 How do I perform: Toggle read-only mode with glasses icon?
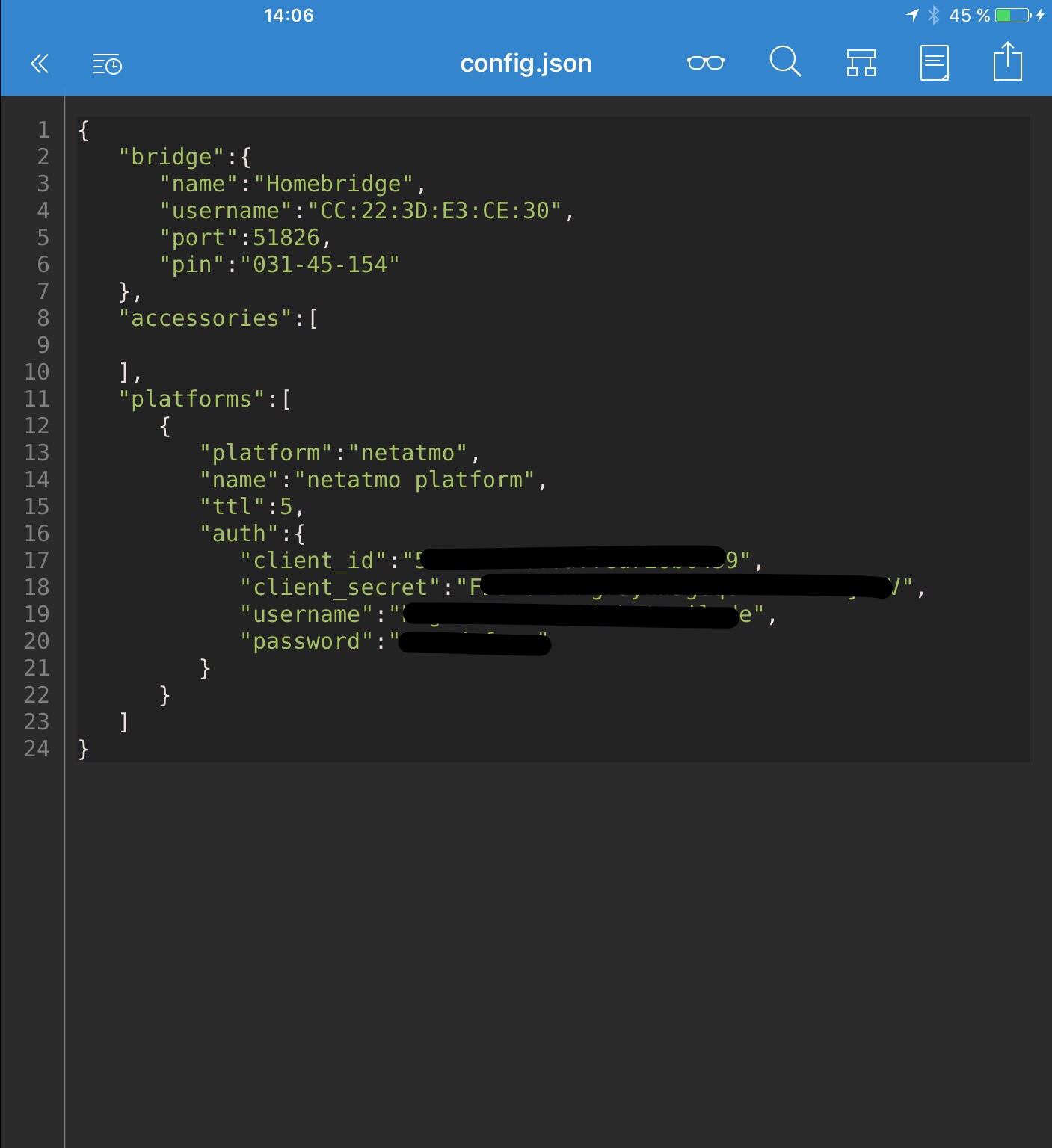[705, 63]
